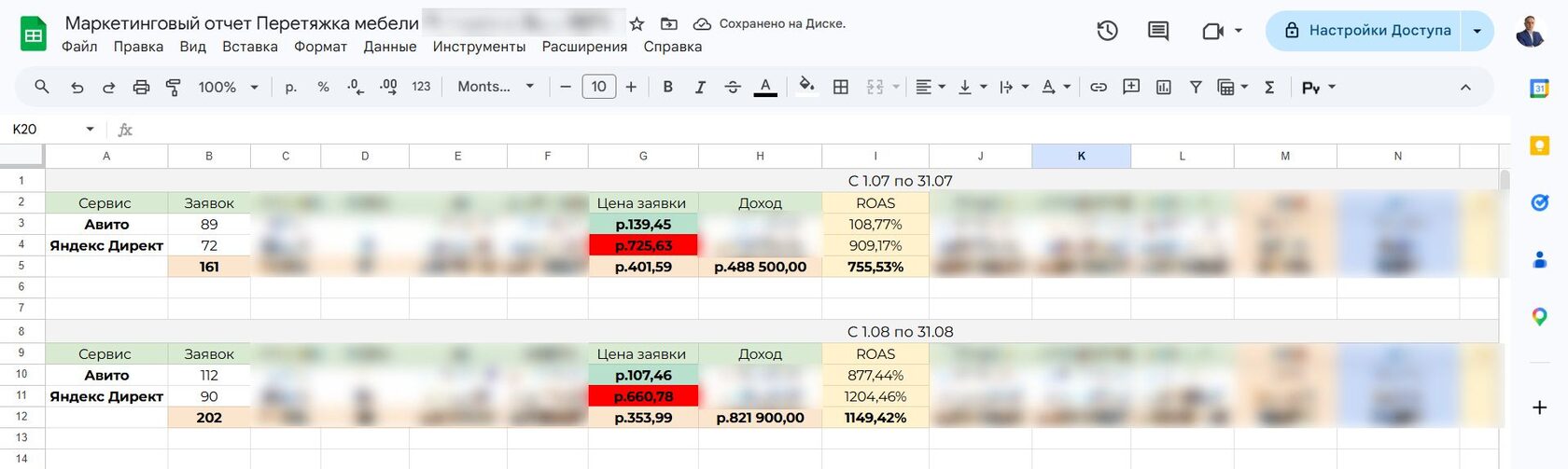
Task: Collapse the menus with chevron
Action: 1465,87
